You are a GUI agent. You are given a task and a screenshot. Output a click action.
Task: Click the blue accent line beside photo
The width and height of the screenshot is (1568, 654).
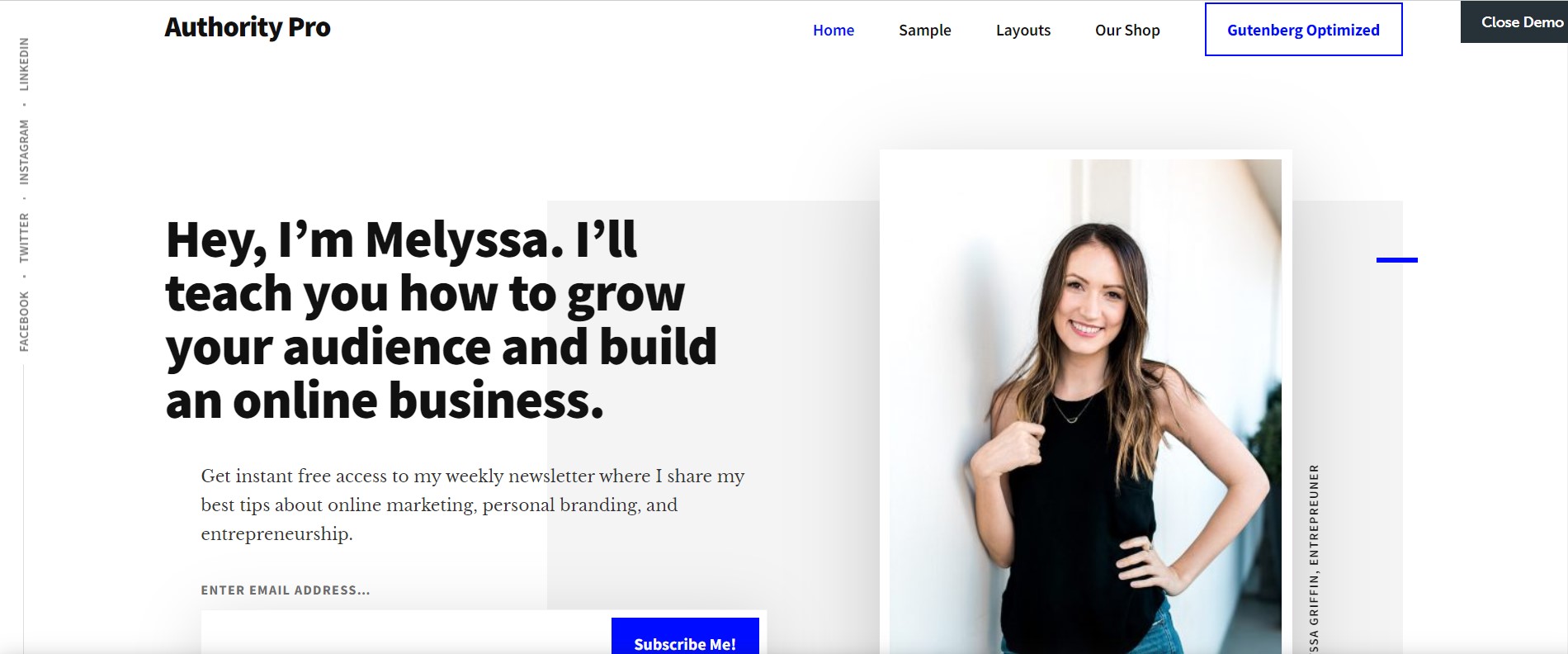[1396, 260]
